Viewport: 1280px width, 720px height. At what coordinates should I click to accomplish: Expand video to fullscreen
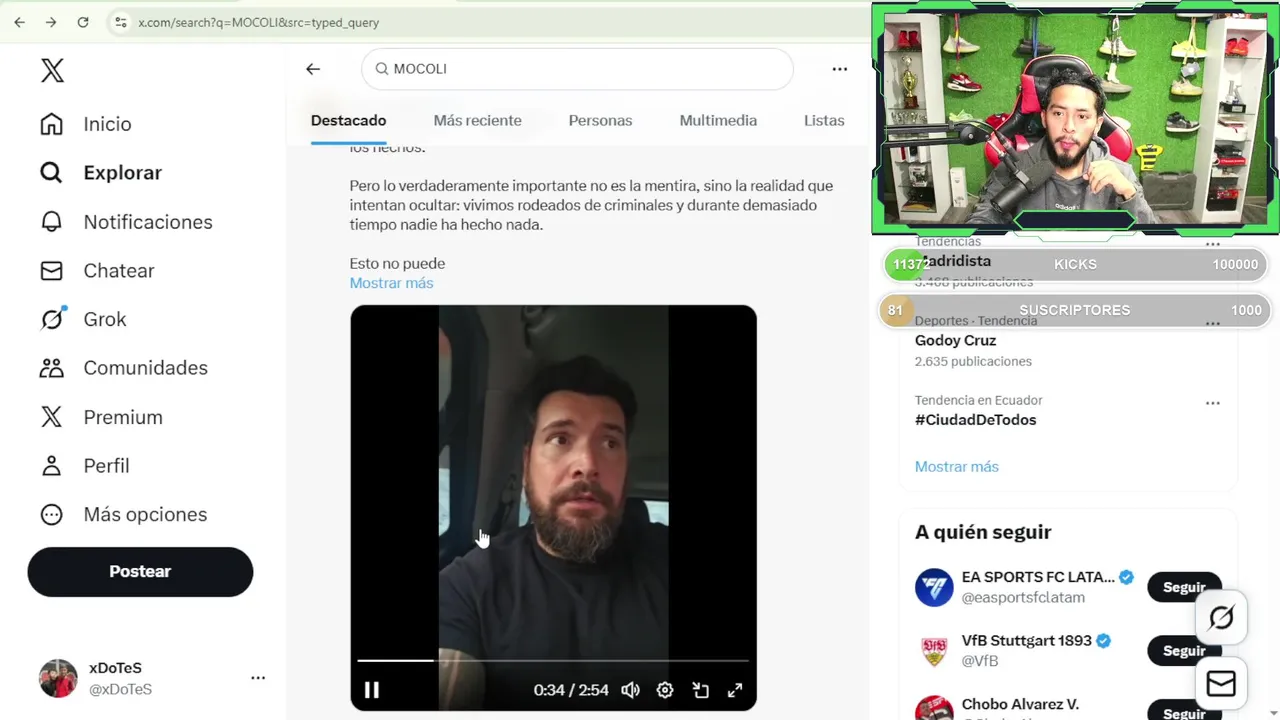[x=735, y=690]
